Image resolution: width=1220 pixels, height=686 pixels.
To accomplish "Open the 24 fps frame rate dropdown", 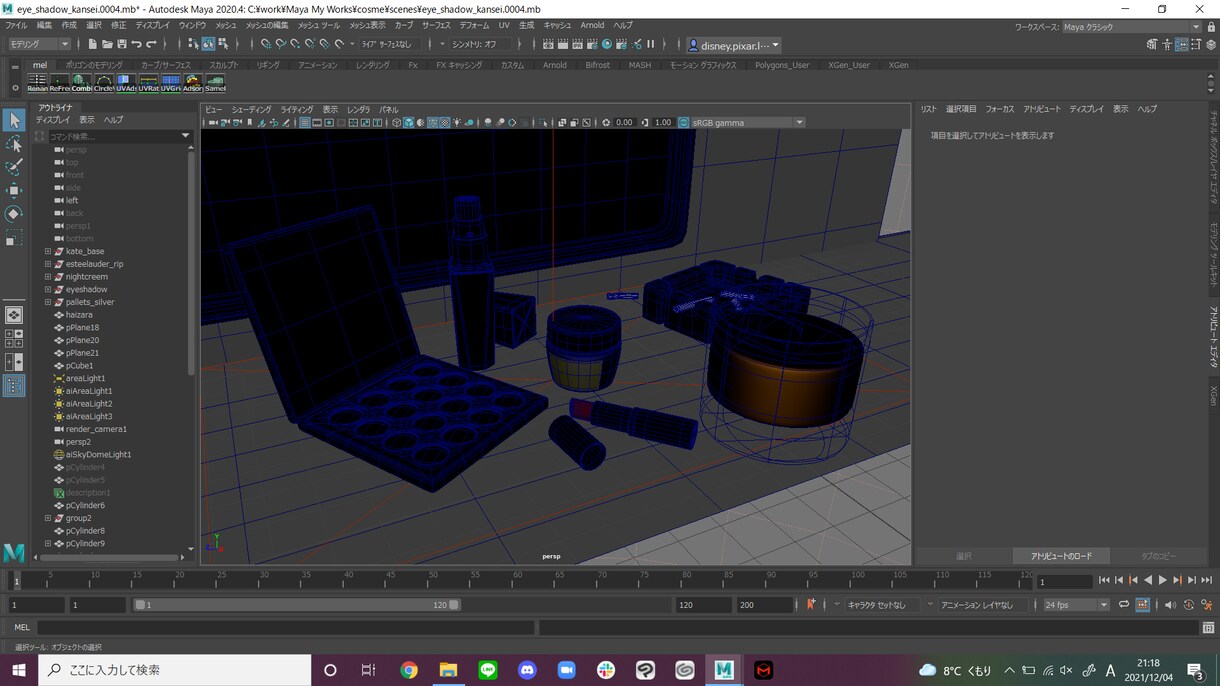I will coord(1076,605).
